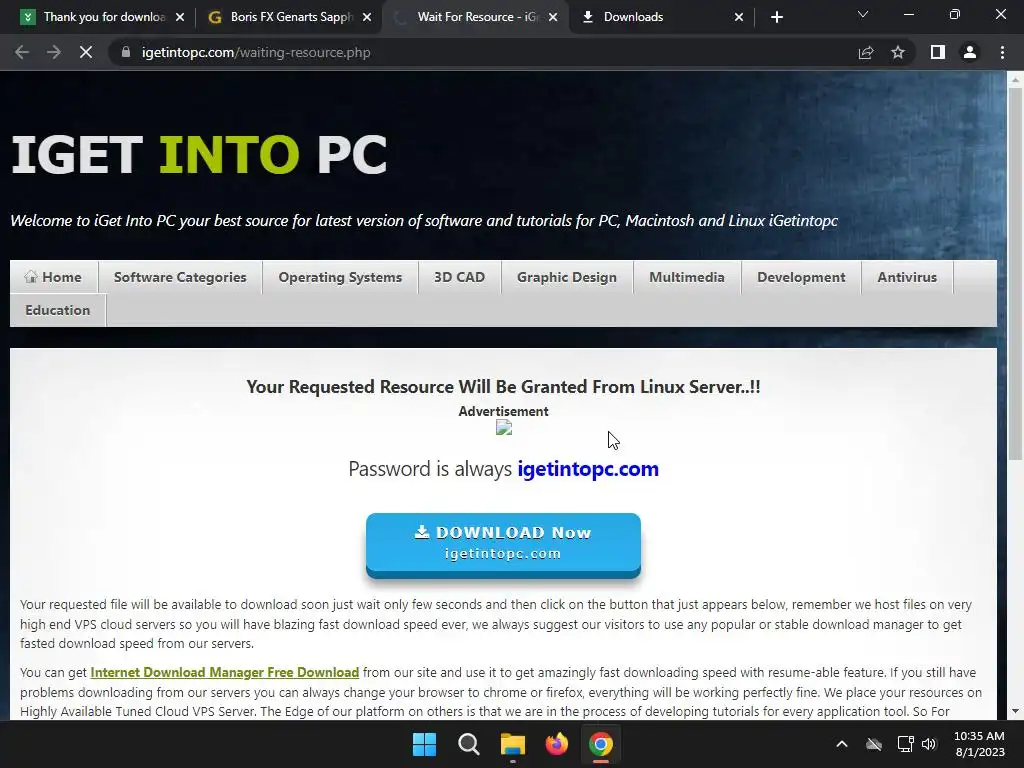
Task: Open the Development category
Action: pos(801,277)
